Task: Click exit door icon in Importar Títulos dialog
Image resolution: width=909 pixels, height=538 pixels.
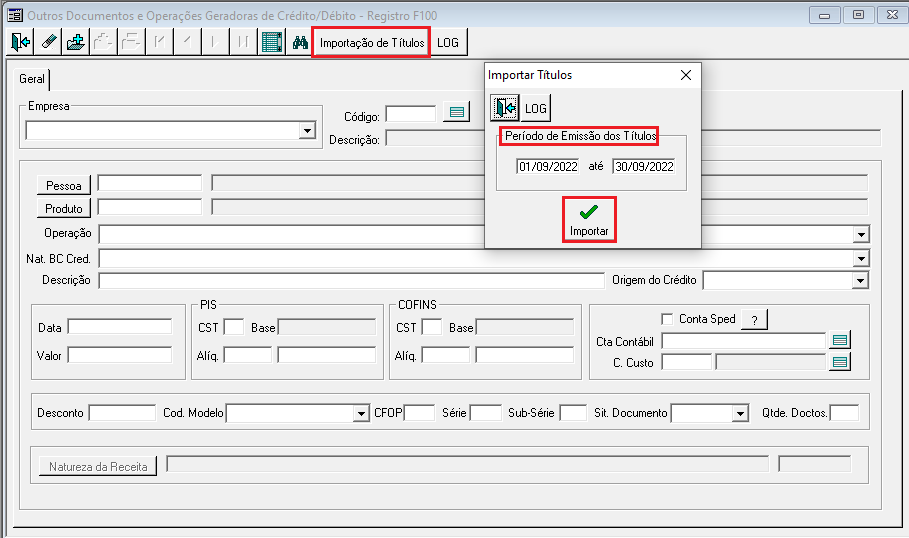Action: 504,108
